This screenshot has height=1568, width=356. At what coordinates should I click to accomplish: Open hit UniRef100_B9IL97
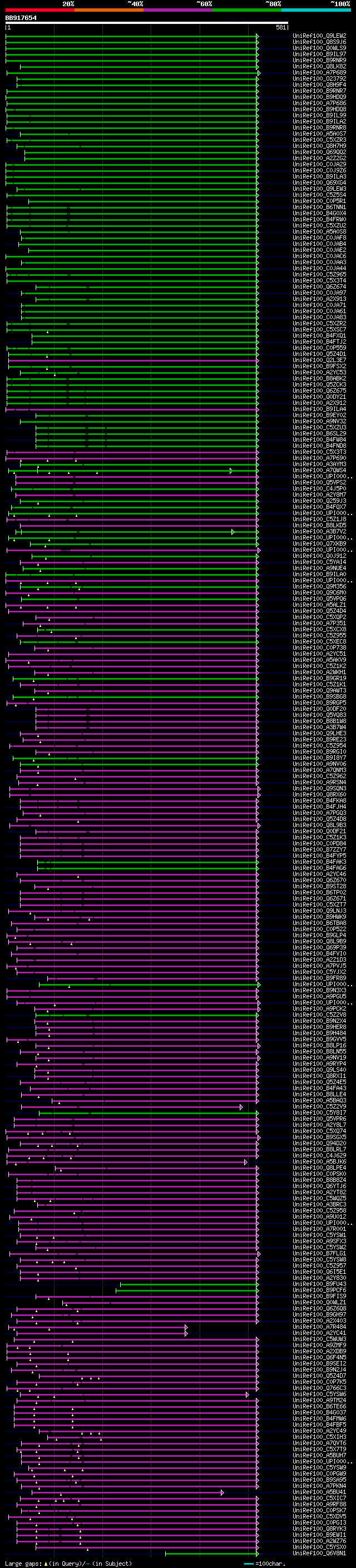(x=319, y=54)
